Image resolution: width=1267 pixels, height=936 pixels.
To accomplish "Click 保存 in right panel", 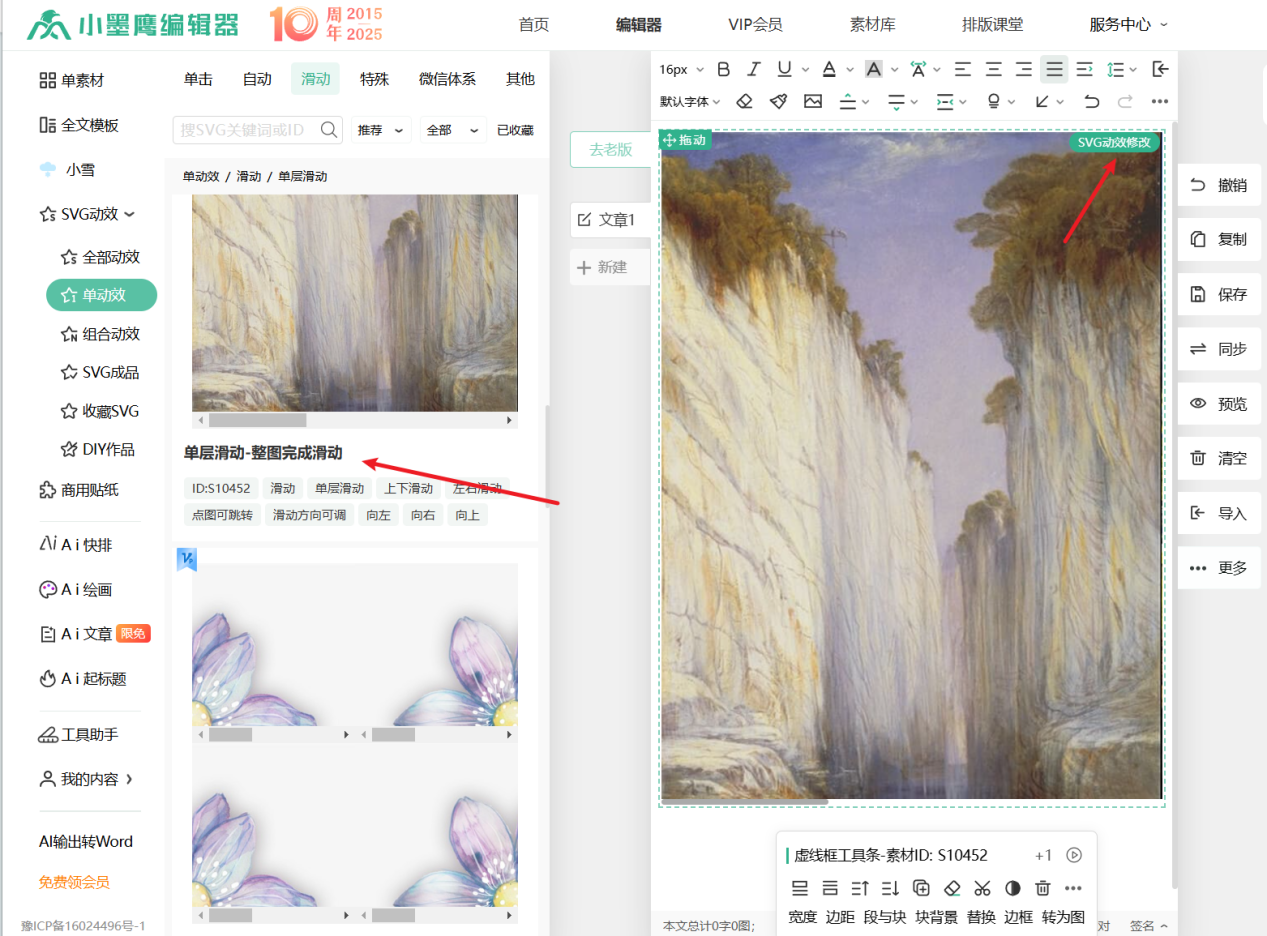I will pos(1219,295).
